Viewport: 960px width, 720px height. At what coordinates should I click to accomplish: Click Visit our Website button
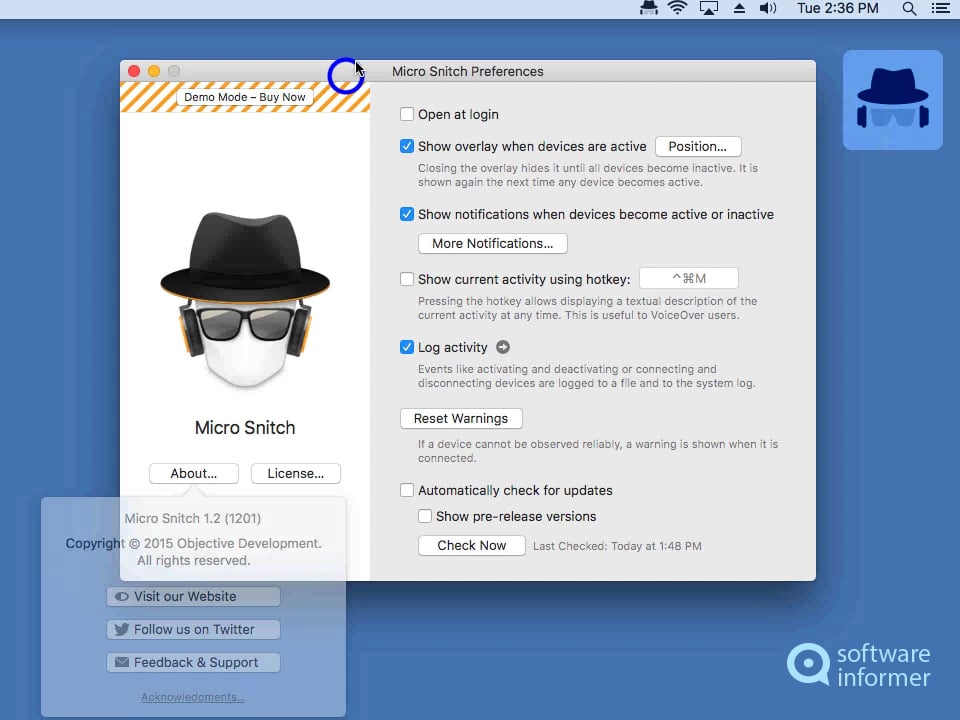(x=193, y=596)
